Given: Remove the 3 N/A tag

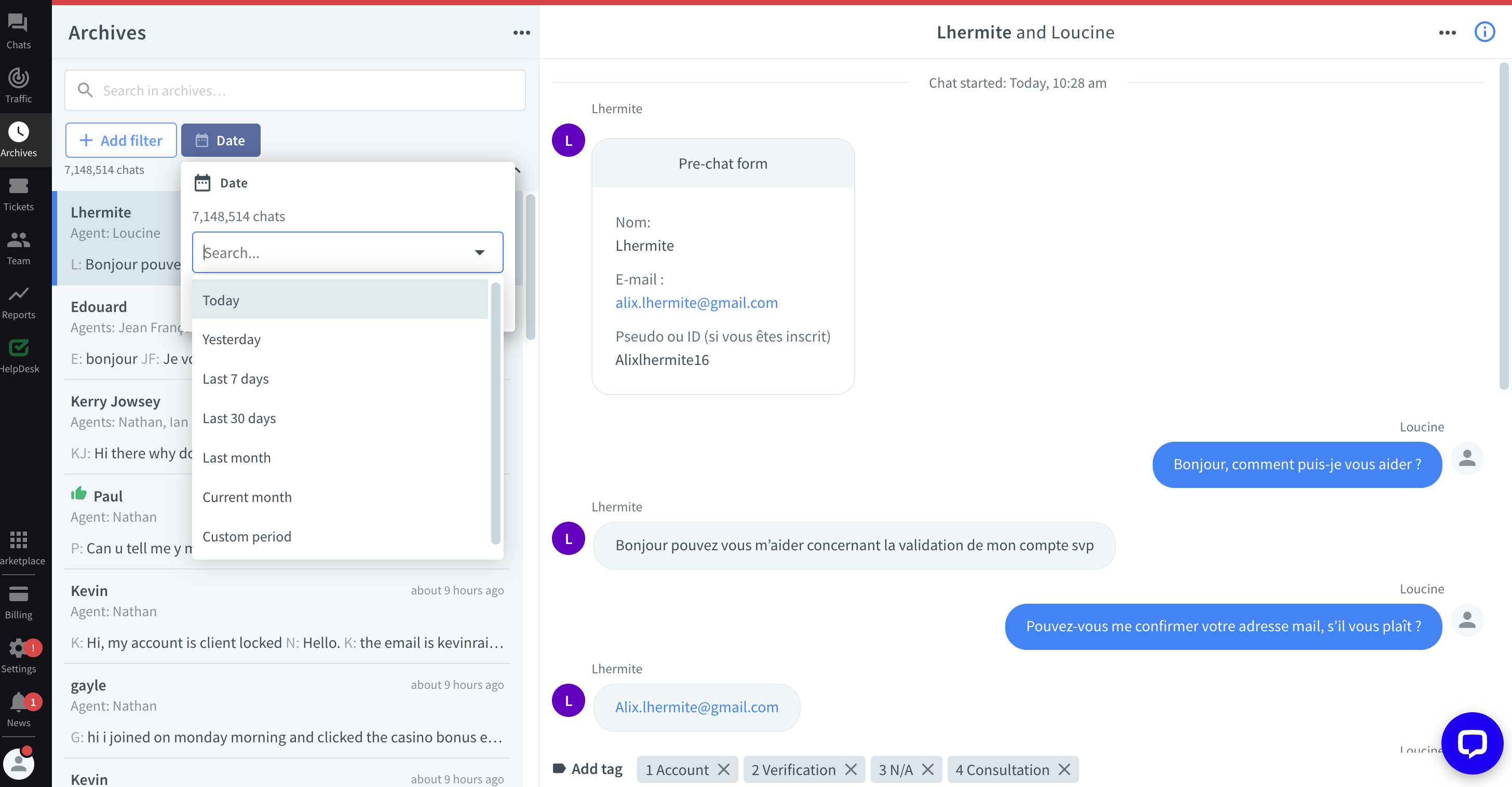Looking at the screenshot, I should [927, 769].
